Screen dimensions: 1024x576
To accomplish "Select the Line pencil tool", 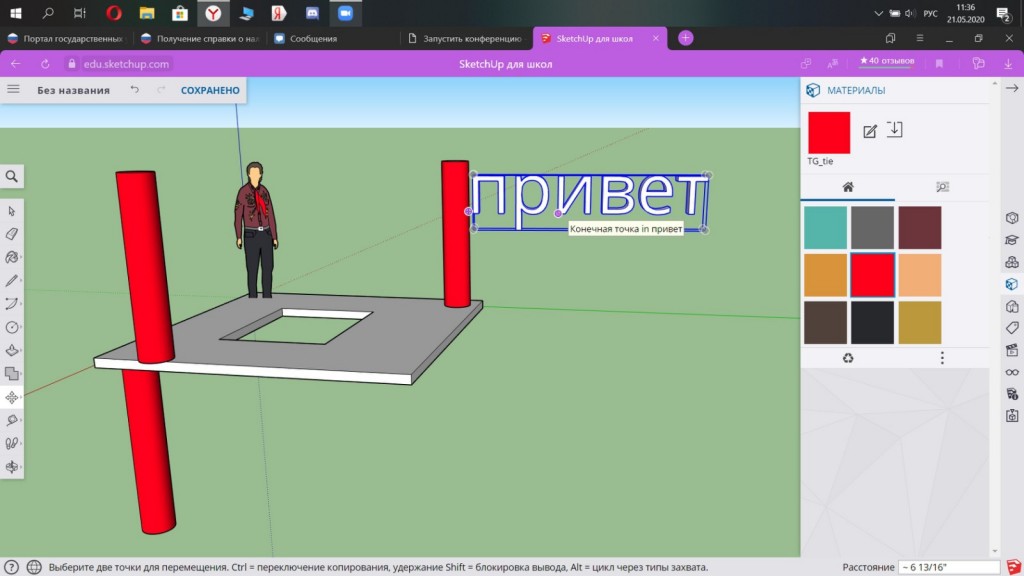I will coord(12,281).
